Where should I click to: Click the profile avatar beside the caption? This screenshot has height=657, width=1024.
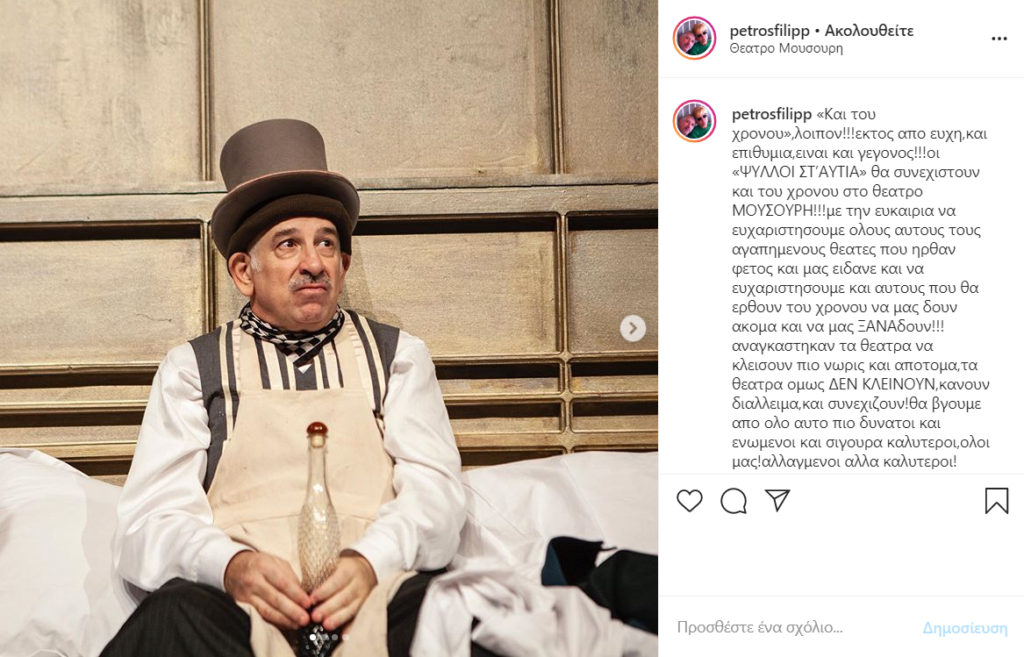click(x=694, y=121)
